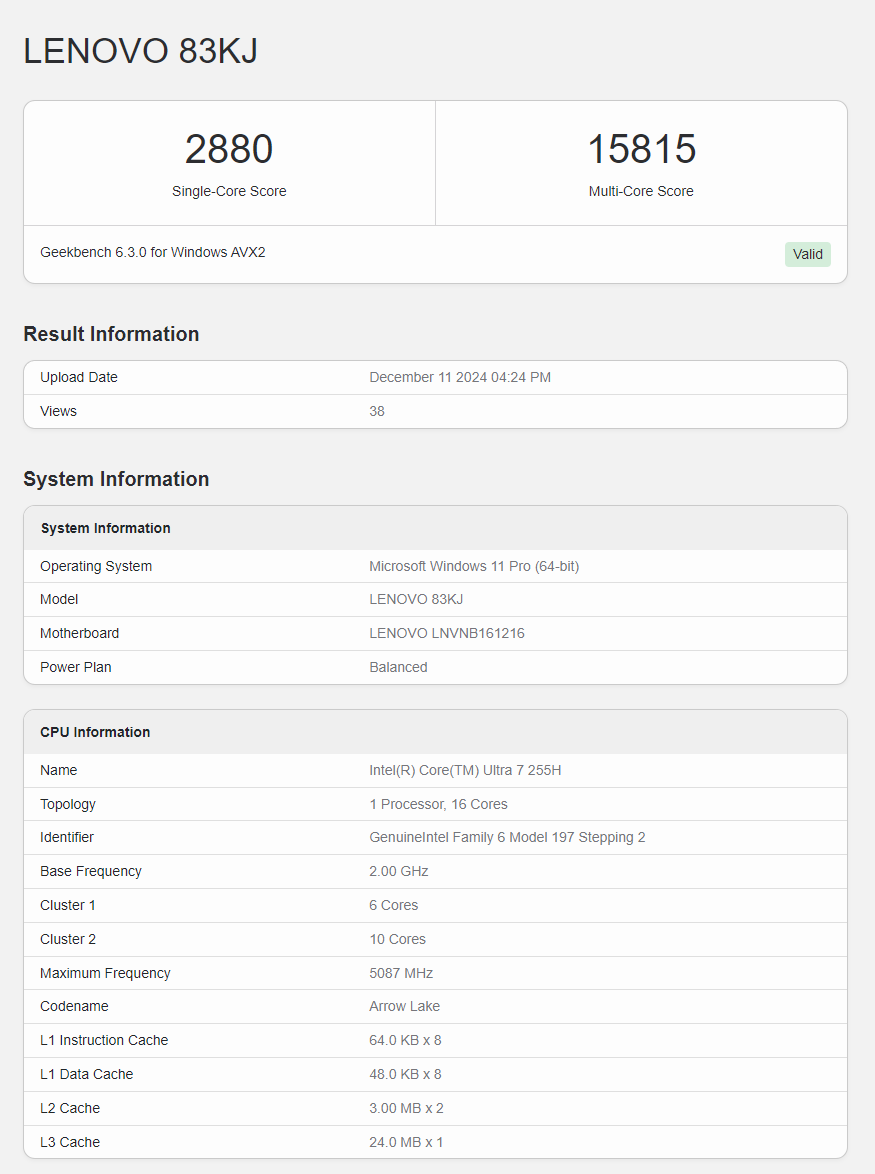Click the Topology row showing 16 Cores

[438, 804]
